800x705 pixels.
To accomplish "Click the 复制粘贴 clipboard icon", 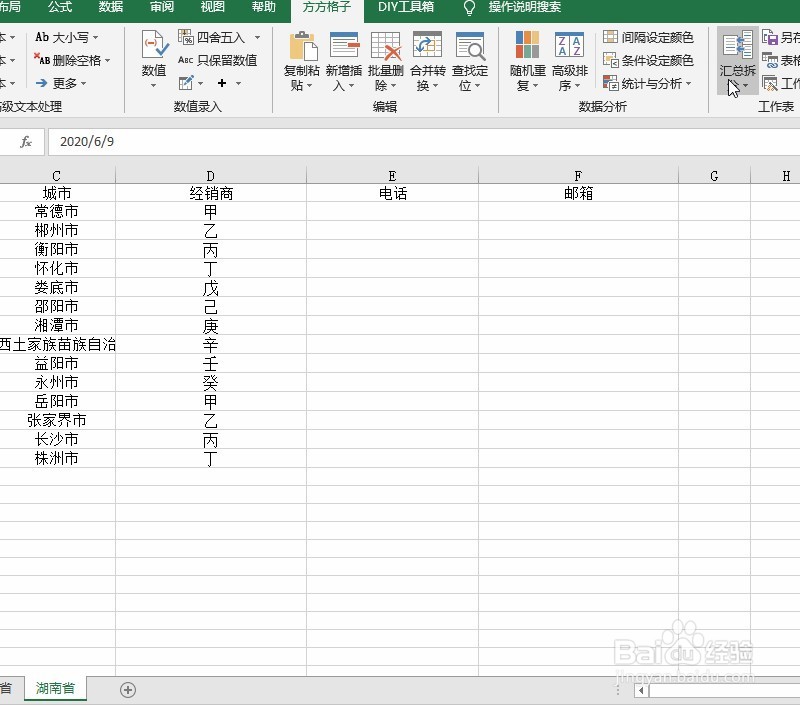I will tap(303, 46).
